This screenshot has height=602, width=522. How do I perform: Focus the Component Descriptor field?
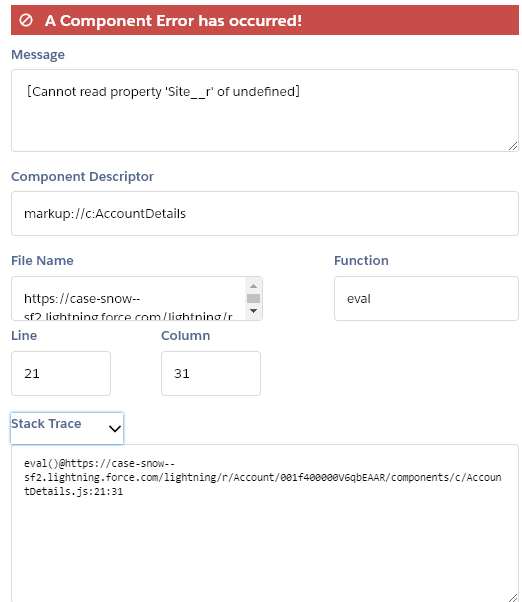click(x=265, y=213)
